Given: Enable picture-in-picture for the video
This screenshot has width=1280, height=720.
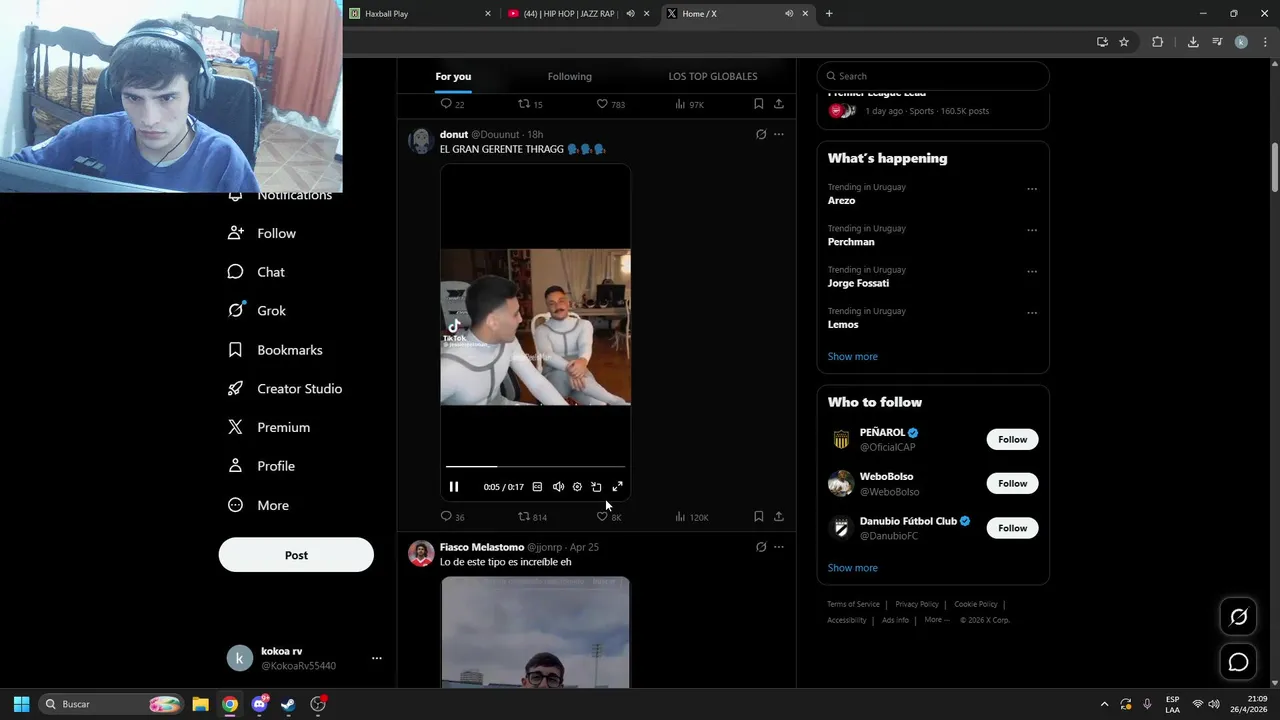Looking at the screenshot, I should tap(596, 487).
